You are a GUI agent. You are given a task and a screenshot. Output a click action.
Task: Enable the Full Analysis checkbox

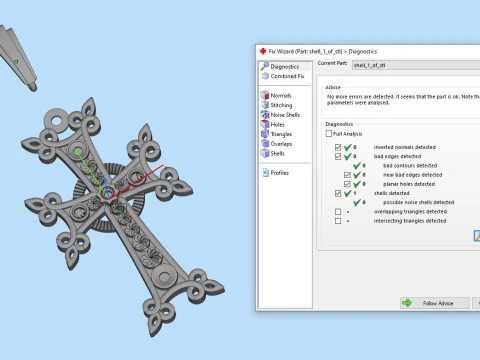[329, 134]
